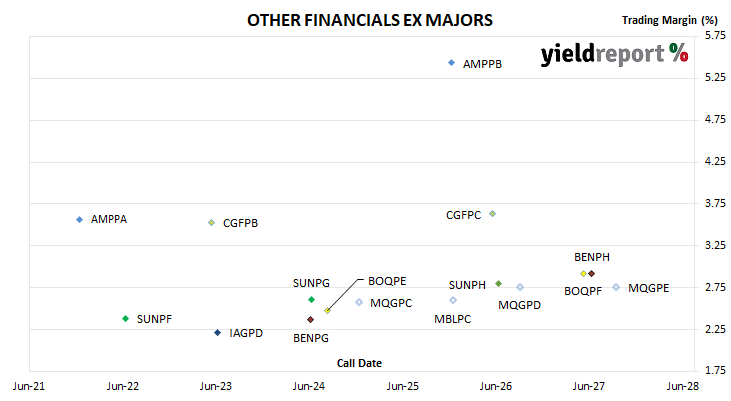This screenshot has width=731, height=401.
Task: Click the CGFPB data point
Action: (x=212, y=223)
